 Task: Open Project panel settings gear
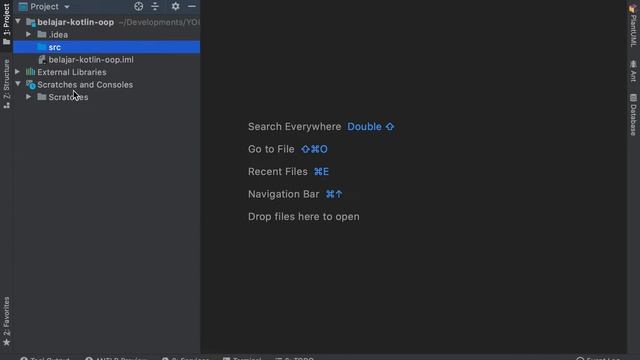176,6
